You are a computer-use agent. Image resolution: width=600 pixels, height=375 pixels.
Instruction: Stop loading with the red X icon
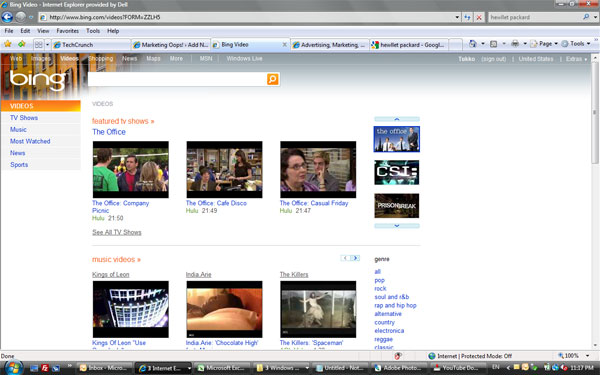pyautogui.click(x=479, y=17)
